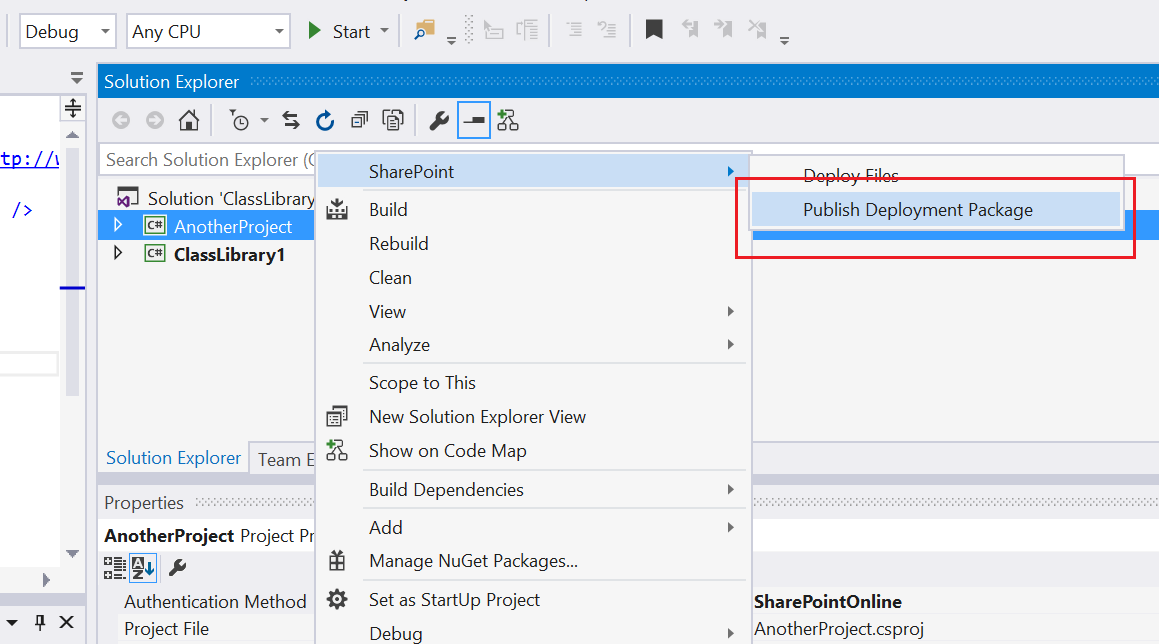Click the Refresh icon in Solution Explorer toolbar

[x=325, y=121]
